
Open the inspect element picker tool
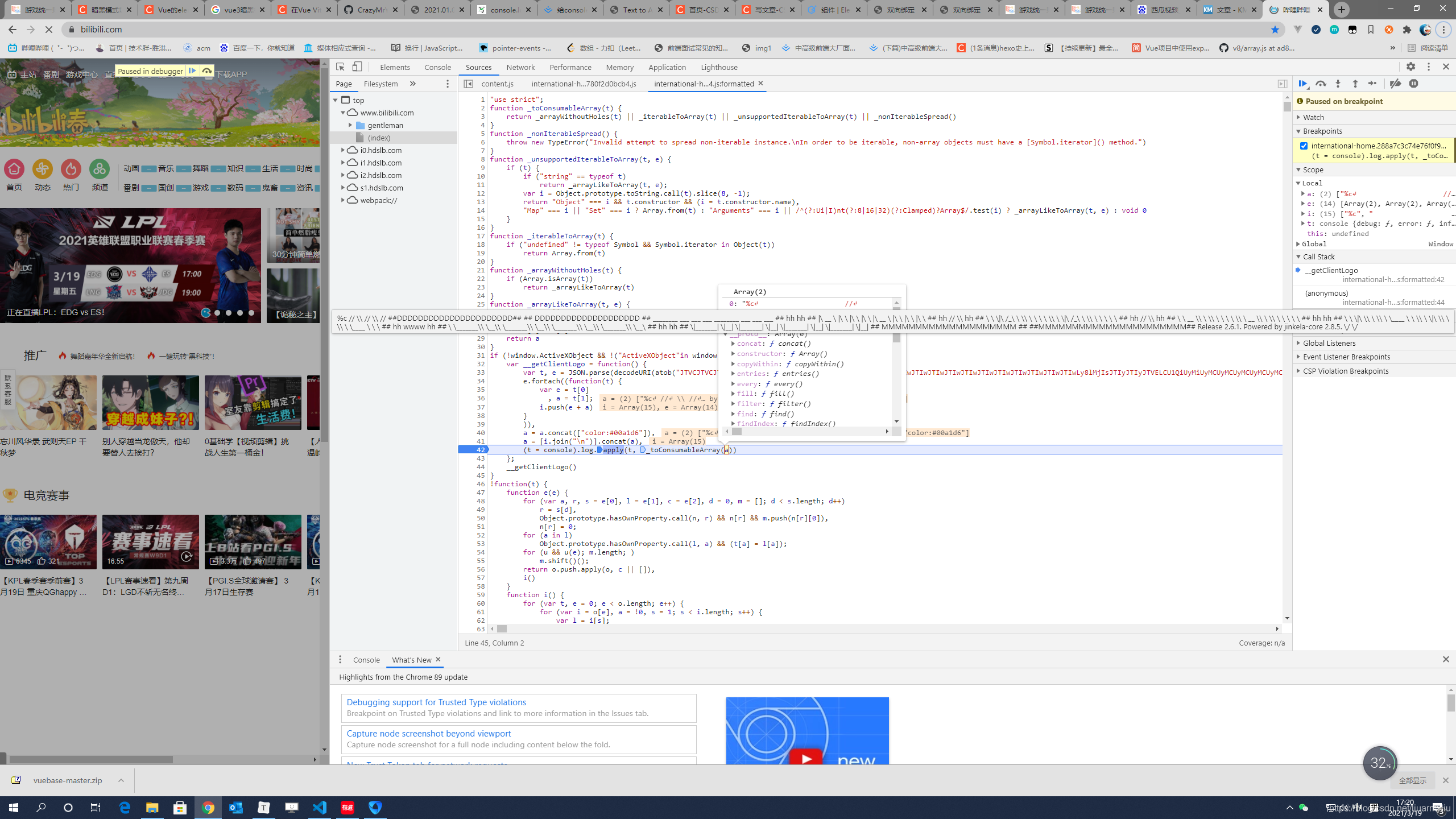[340, 67]
